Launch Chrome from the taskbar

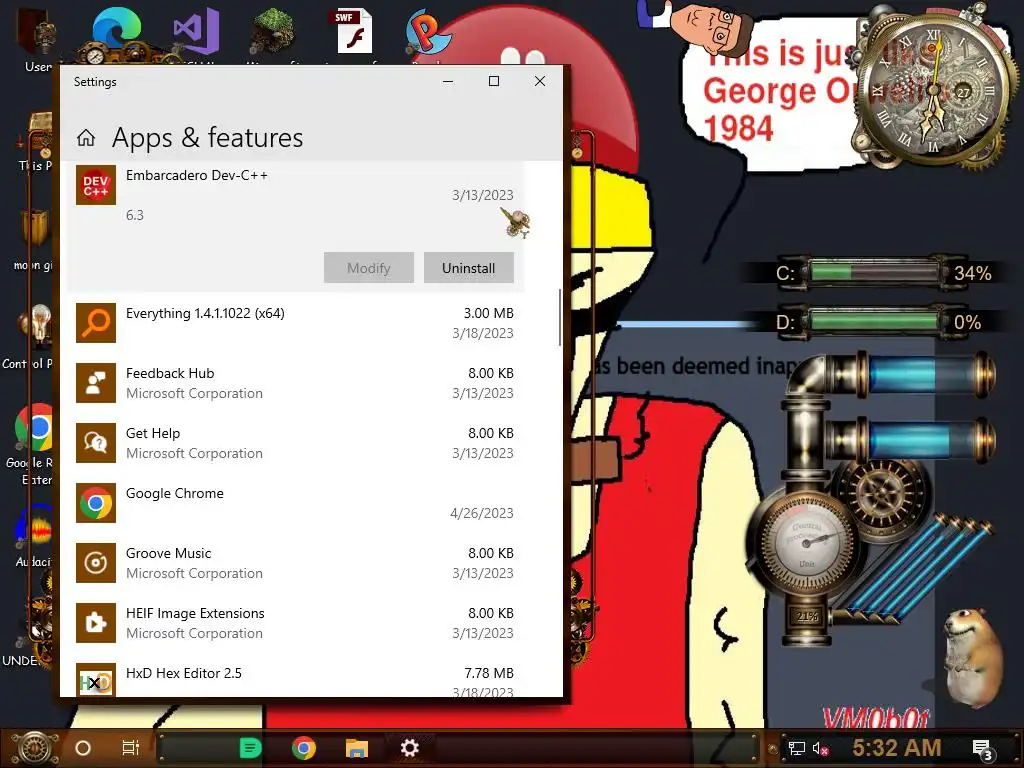point(304,748)
